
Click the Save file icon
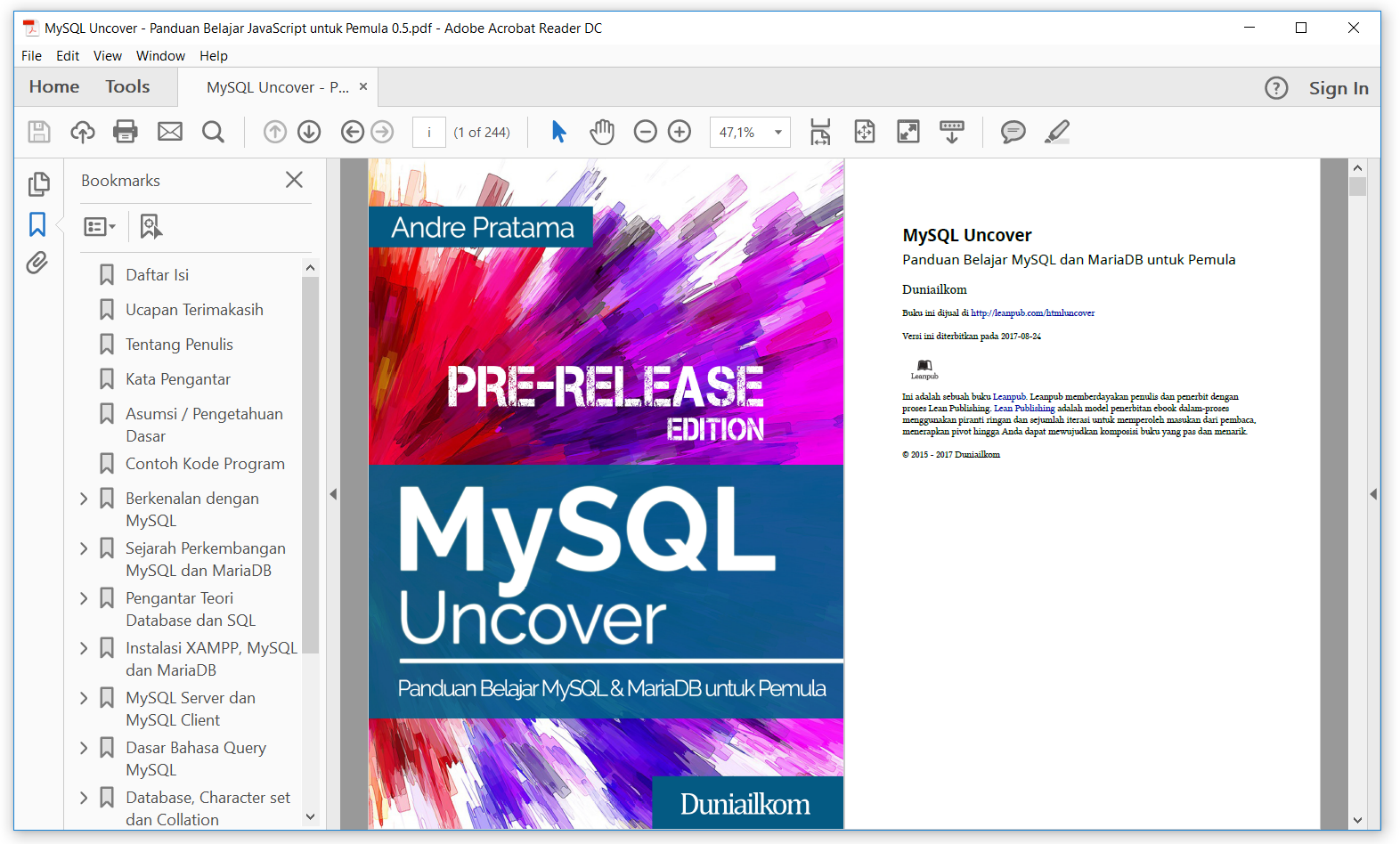pos(39,132)
